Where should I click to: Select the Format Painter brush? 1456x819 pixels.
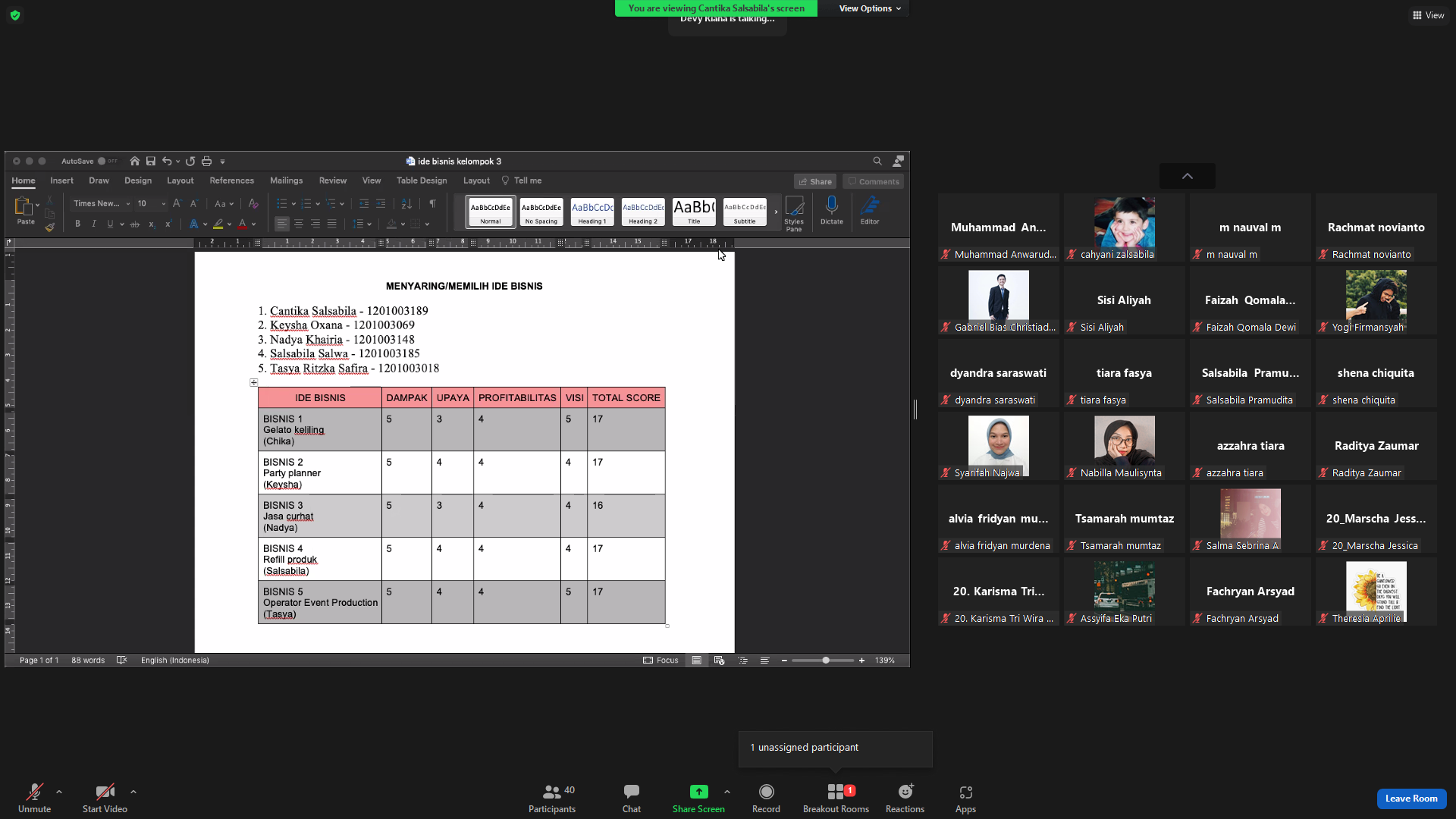[49, 227]
